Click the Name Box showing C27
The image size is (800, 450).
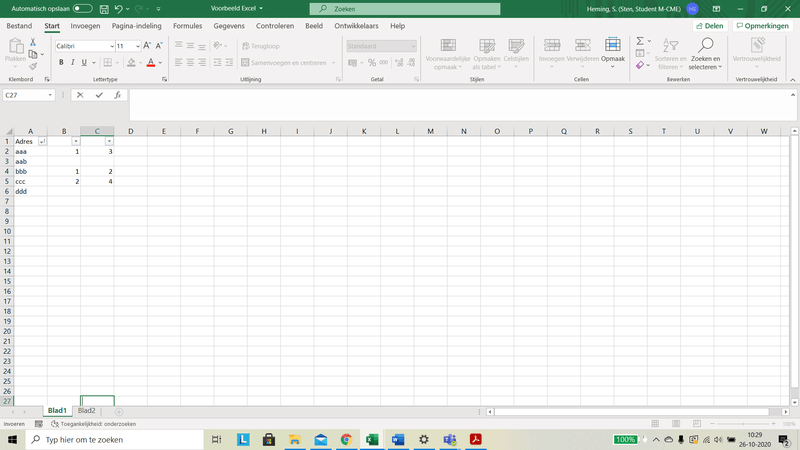click(29, 95)
